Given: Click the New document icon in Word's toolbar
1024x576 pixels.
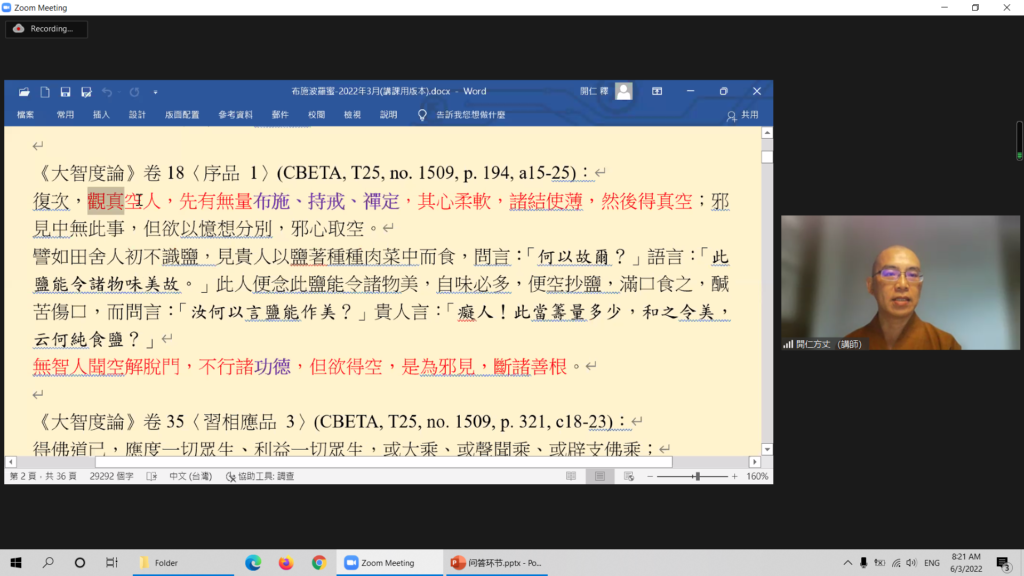Looking at the screenshot, I should (44, 92).
